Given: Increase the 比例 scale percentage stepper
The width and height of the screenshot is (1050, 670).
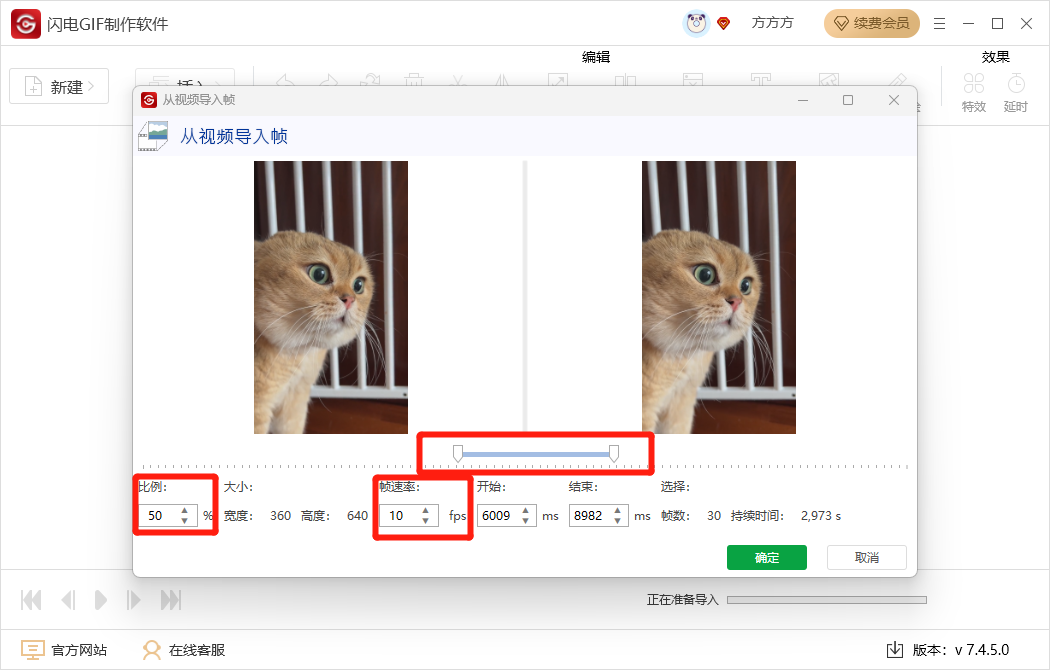Looking at the screenshot, I should (x=186, y=510).
